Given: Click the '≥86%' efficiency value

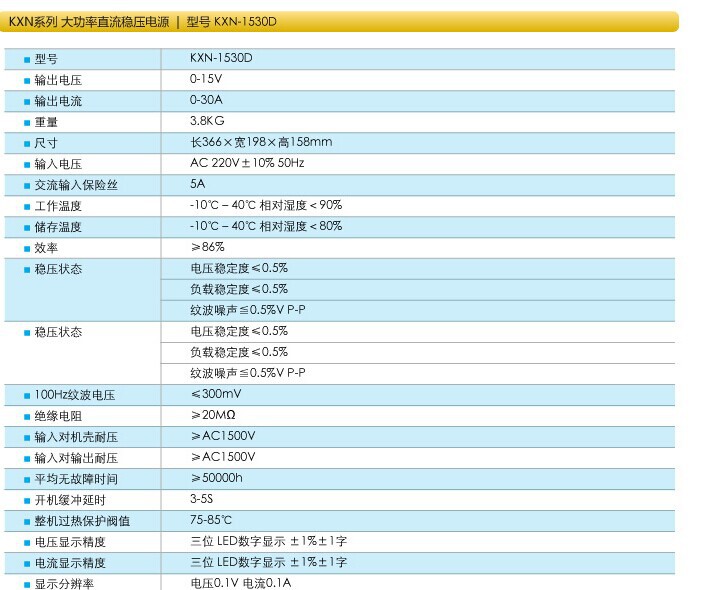Looking at the screenshot, I should [x=208, y=247].
